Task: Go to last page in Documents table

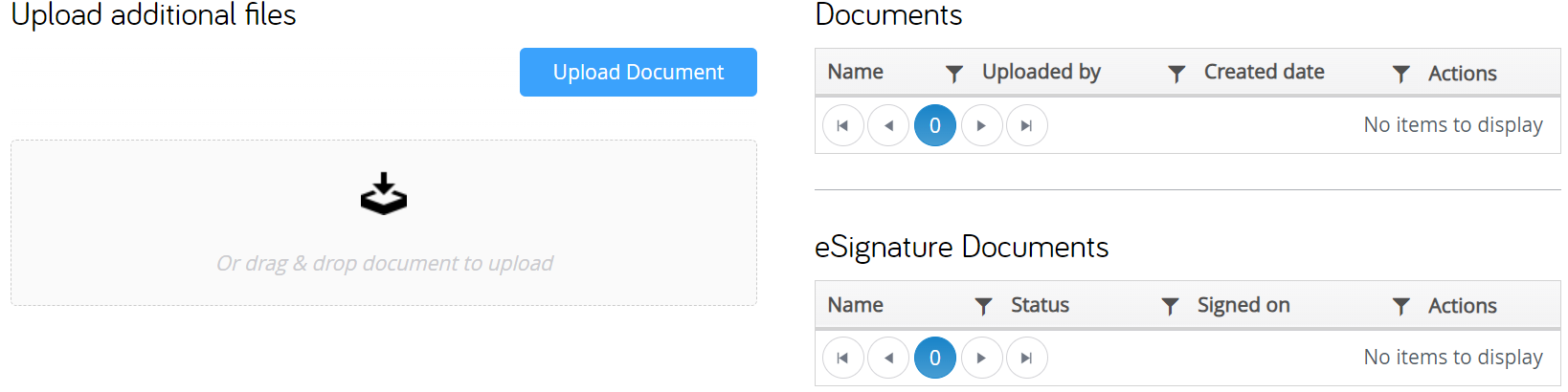Action: tap(1027, 125)
